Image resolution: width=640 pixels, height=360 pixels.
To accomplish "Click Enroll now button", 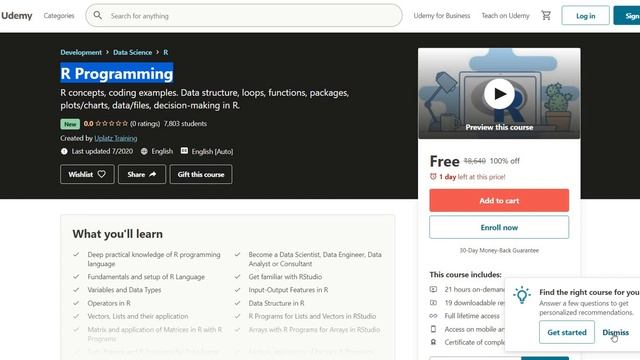I will click(499, 227).
